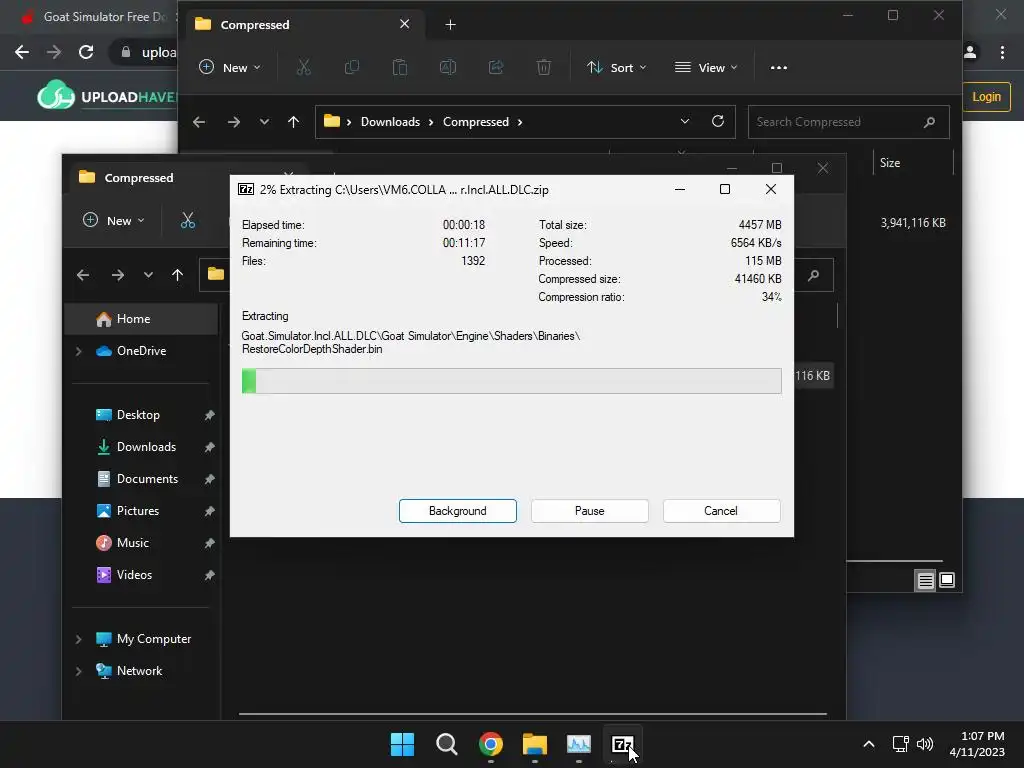
Task: Cancel the 7-Zip extraction
Action: pos(721,511)
